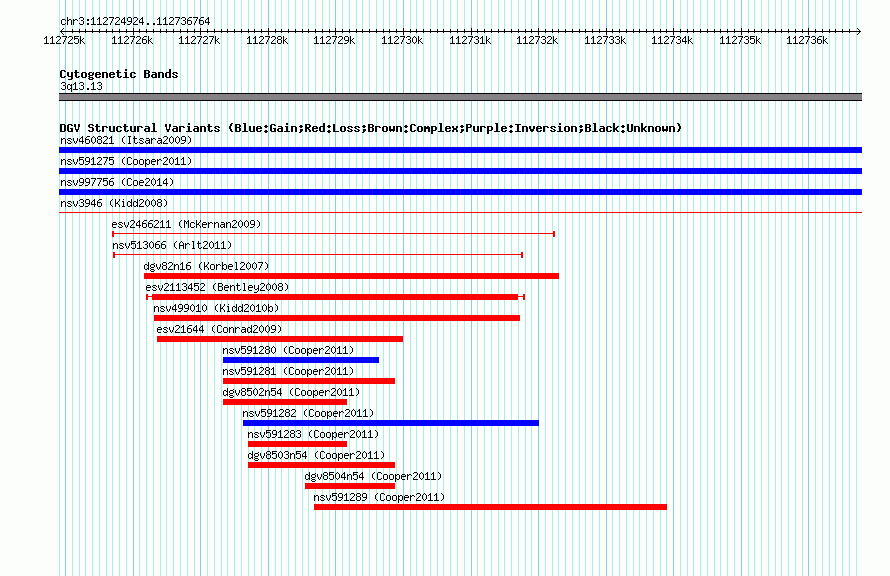Click the 112735k ruler tick label
The image size is (890, 576).
click(740, 40)
